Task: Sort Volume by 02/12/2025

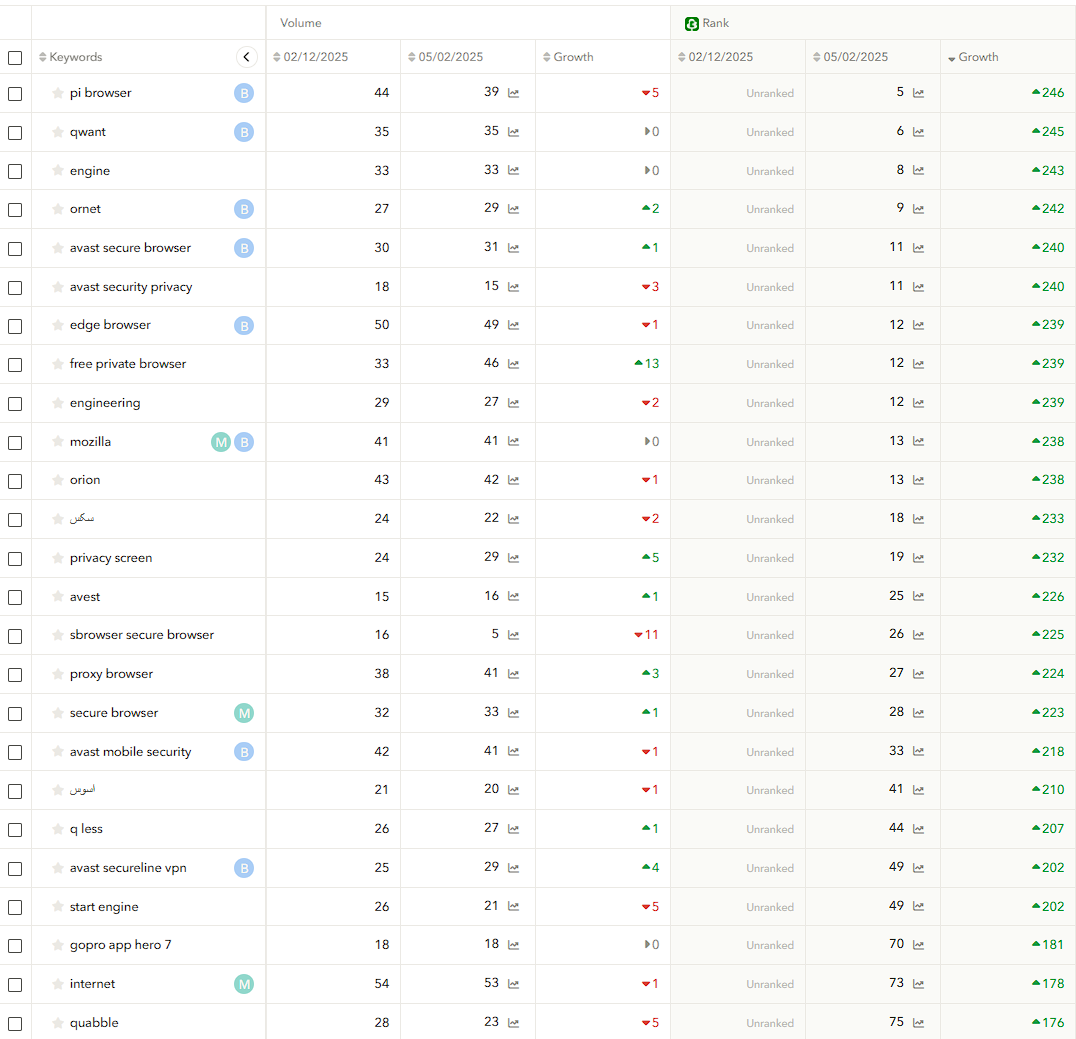Action: point(311,57)
